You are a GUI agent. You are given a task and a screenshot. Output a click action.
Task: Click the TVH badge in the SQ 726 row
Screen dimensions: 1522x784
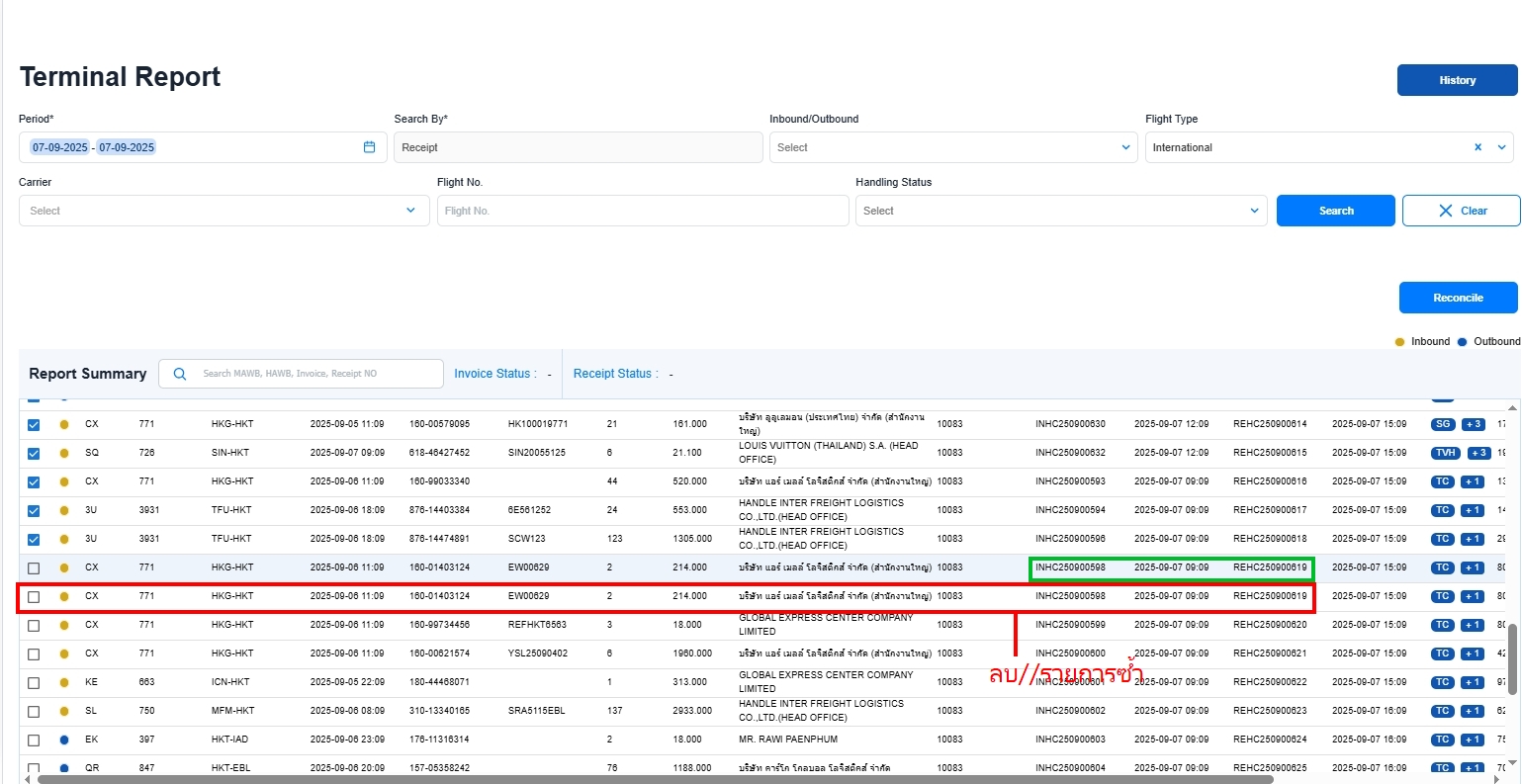1446,453
